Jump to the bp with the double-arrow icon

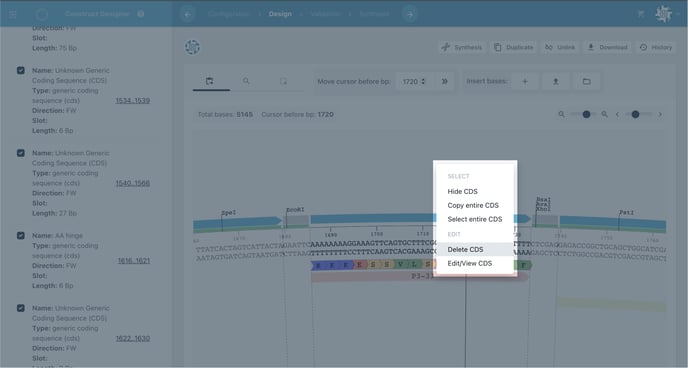[x=444, y=82]
